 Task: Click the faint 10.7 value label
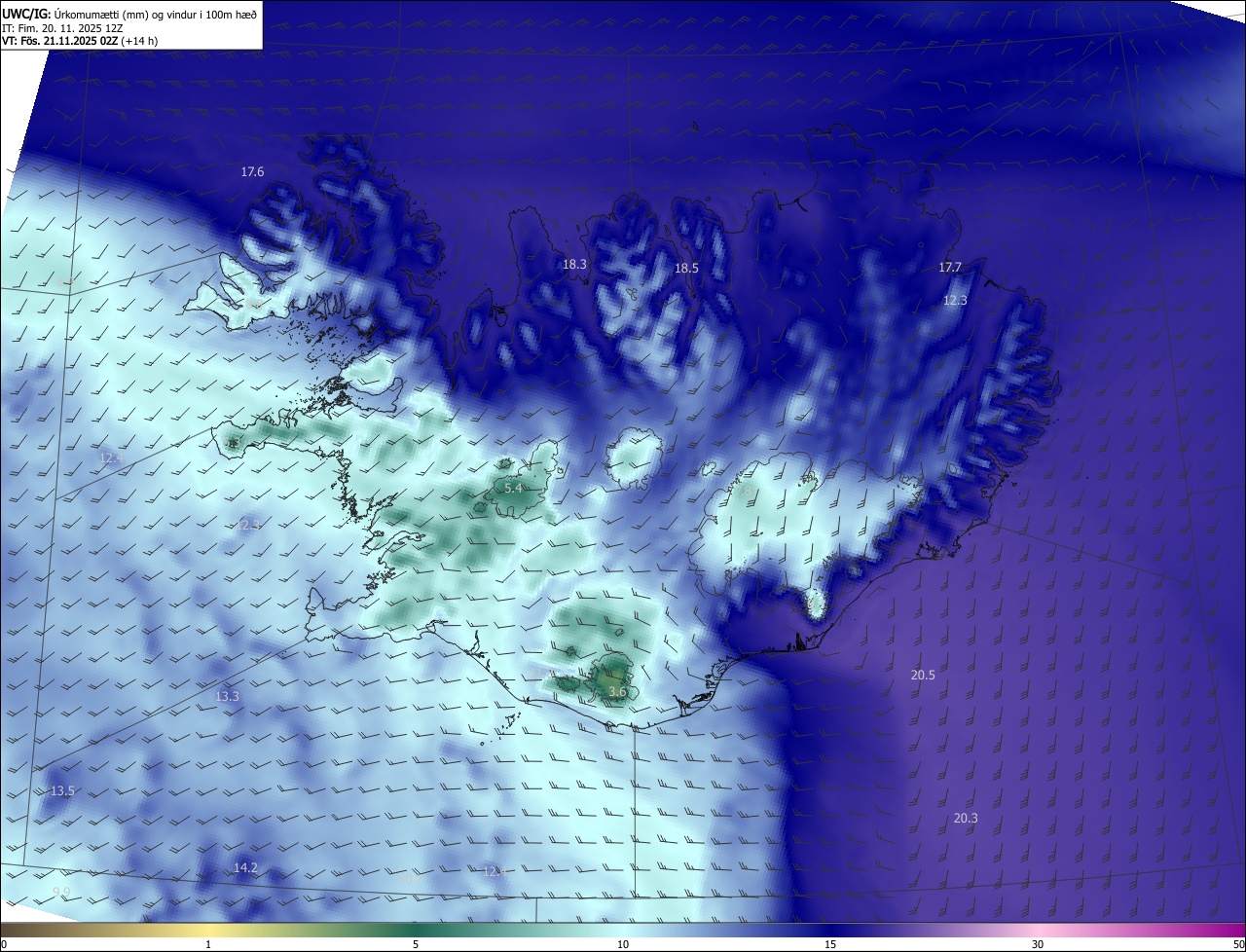pyautogui.click(x=410, y=880)
